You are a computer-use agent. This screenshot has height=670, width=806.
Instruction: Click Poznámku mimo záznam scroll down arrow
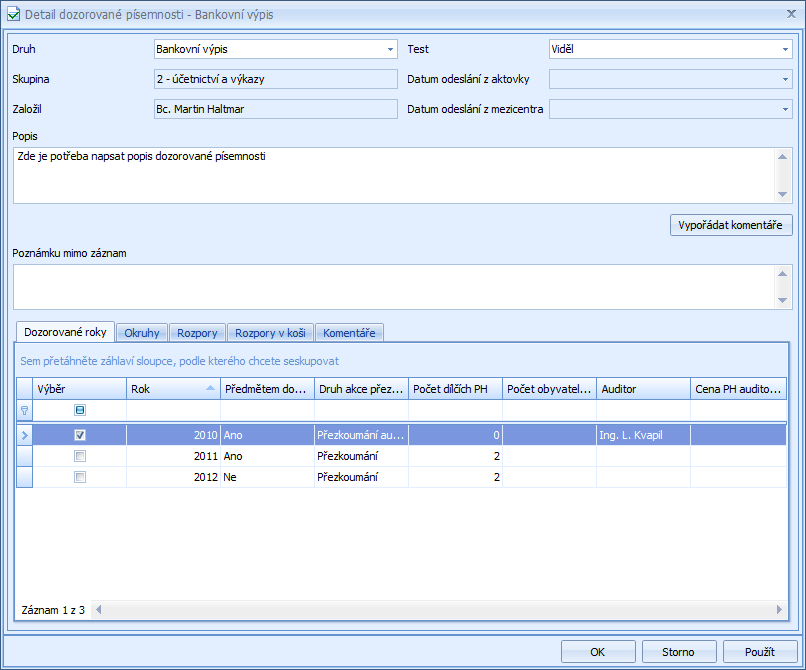click(x=782, y=300)
